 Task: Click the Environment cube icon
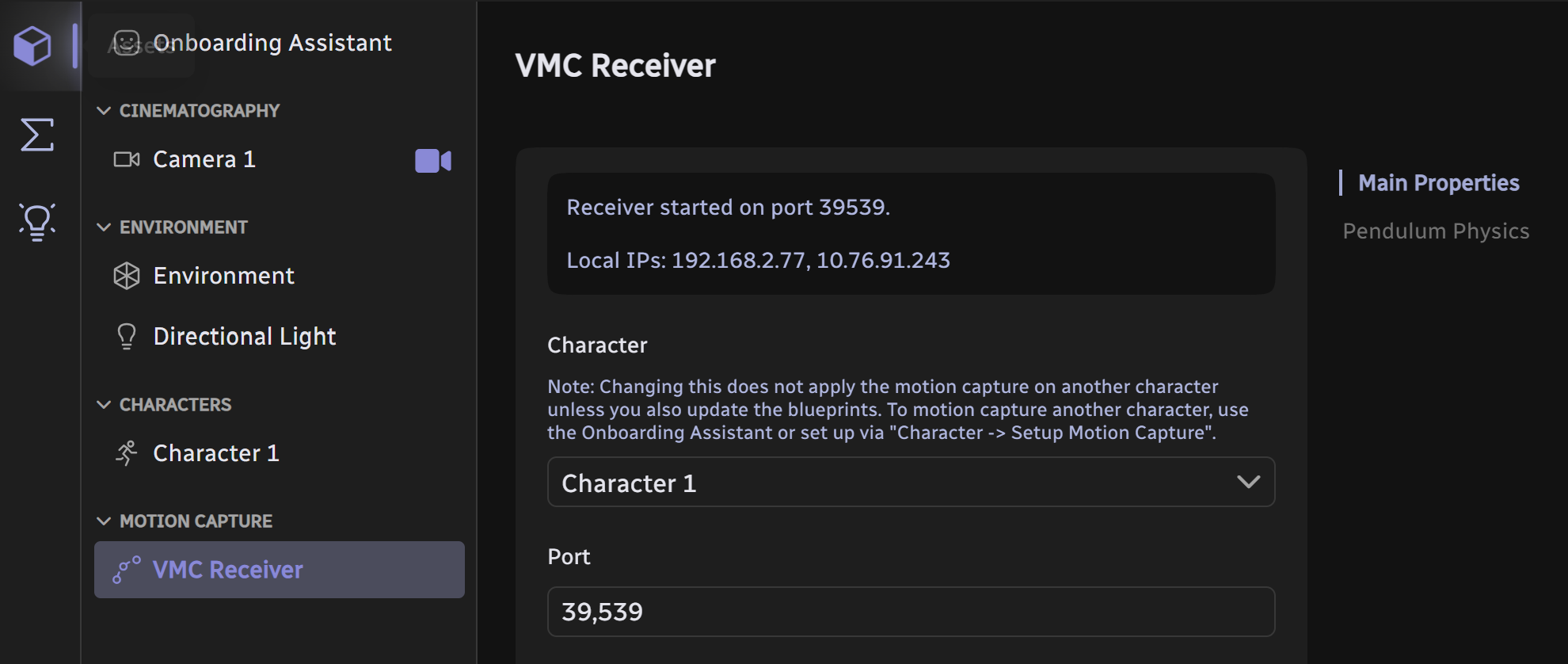(x=127, y=276)
